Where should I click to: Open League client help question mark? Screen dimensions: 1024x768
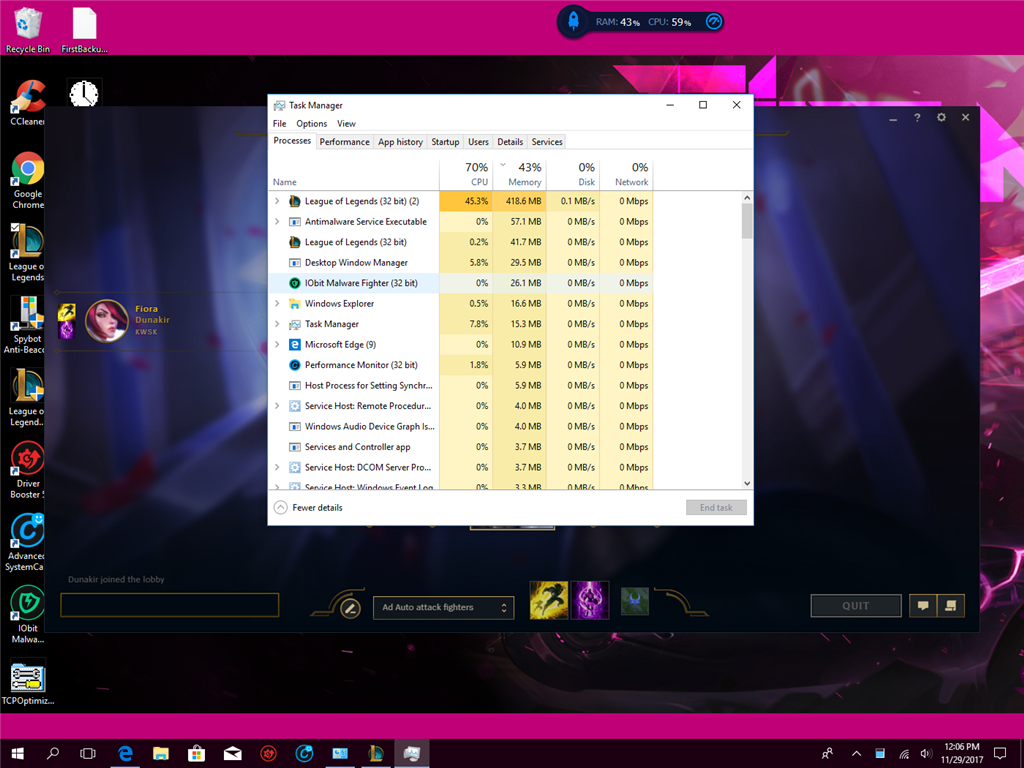coord(917,118)
